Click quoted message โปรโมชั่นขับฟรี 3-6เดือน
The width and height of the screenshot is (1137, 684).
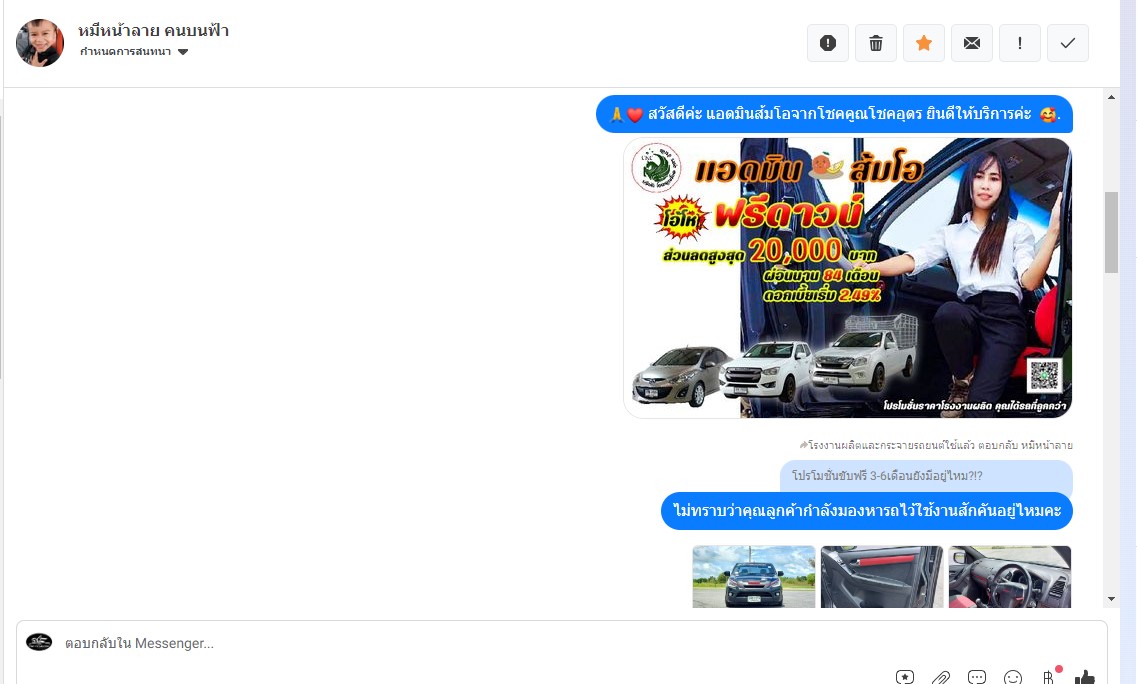click(x=926, y=476)
